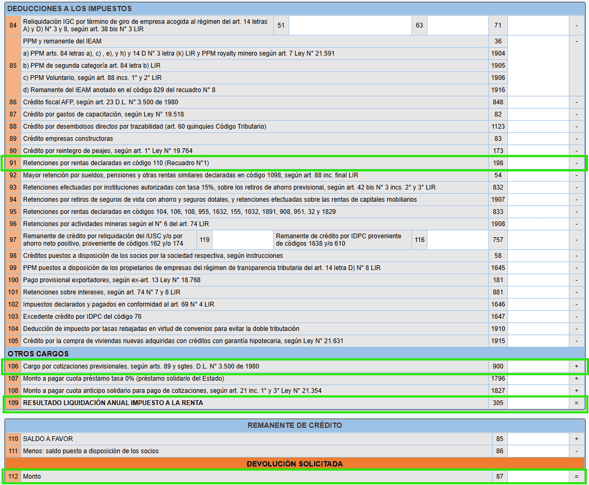This screenshot has width=589, height=485.
Task: Click the code 848 crédito fiscal AFP field
Action: pyautogui.click(x=538, y=102)
